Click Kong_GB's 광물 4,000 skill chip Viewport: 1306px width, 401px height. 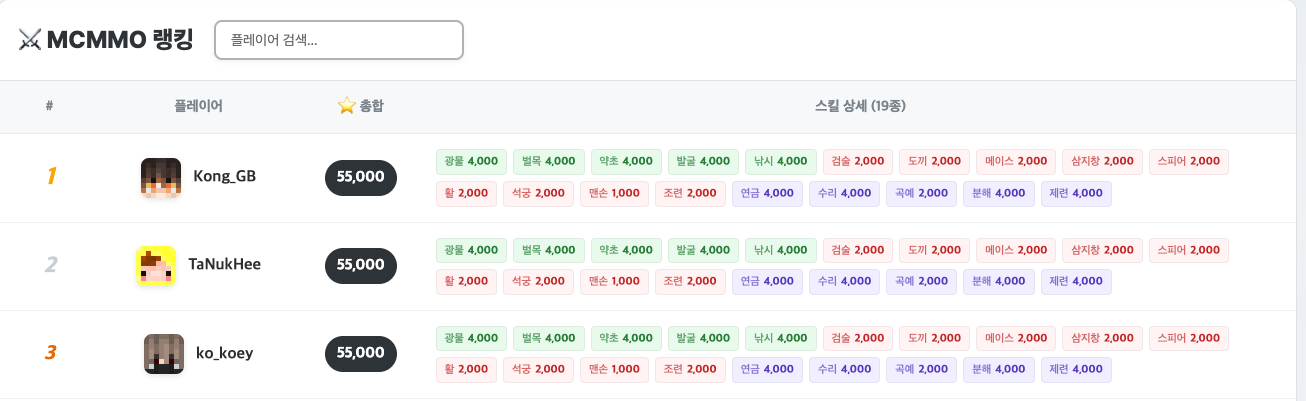(471, 161)
